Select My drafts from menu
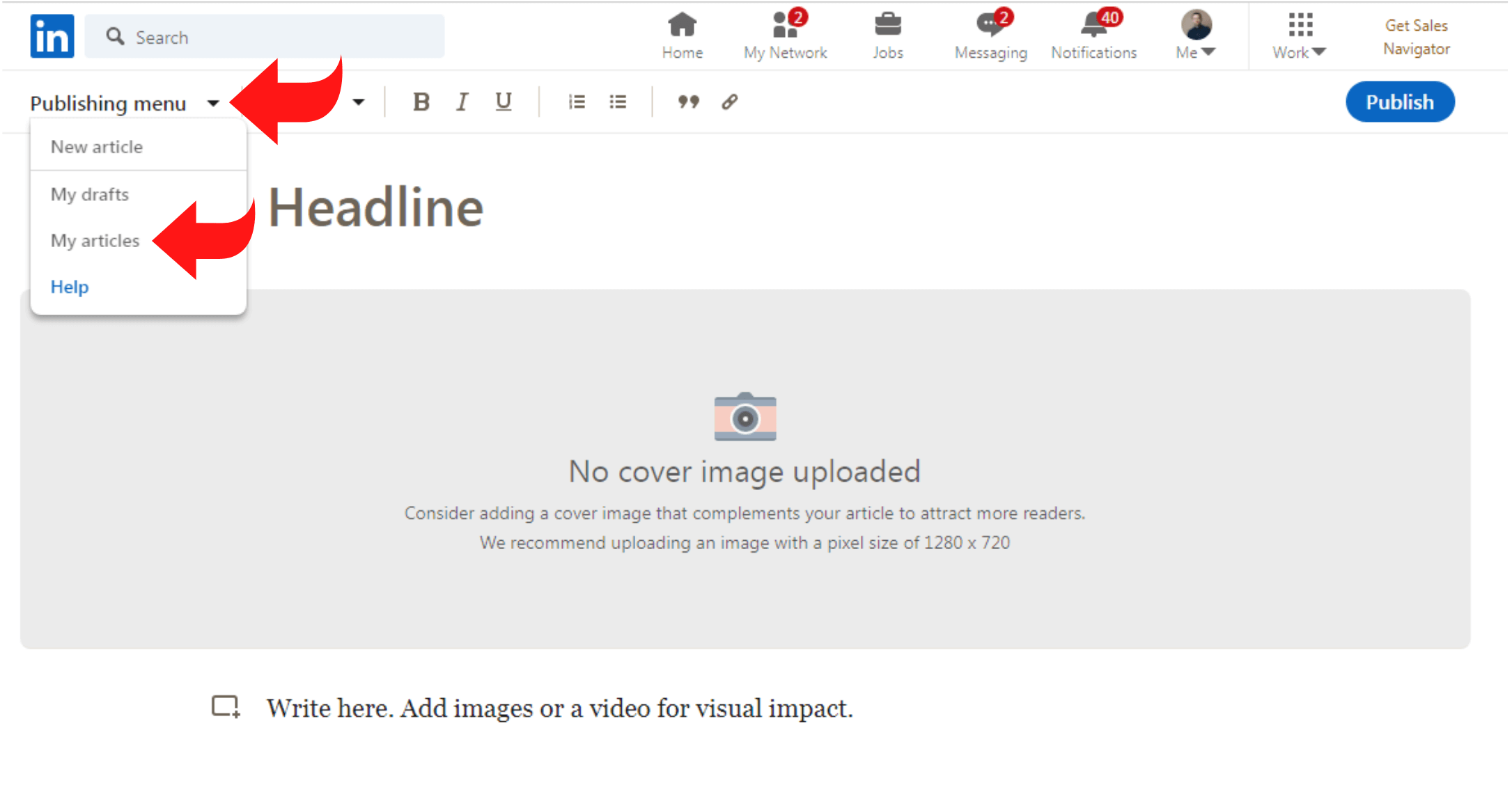This screenshot has height=790, width=1512. (90, 194)
